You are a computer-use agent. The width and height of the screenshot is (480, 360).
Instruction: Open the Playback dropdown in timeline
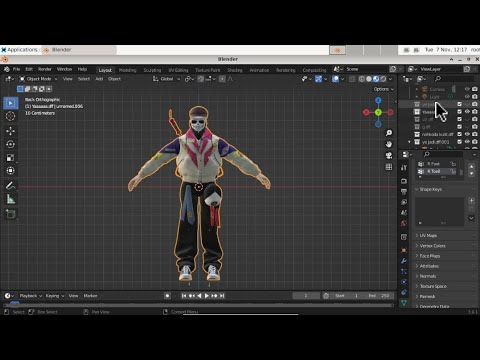tap(30, 296)
